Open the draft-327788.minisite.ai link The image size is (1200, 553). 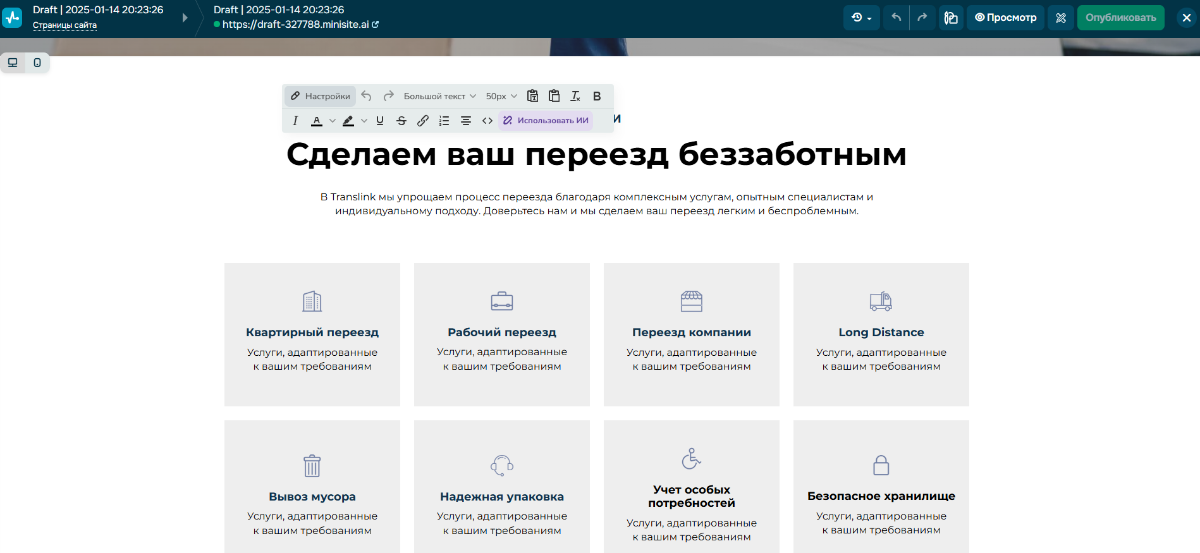click(x=300, y=24)
